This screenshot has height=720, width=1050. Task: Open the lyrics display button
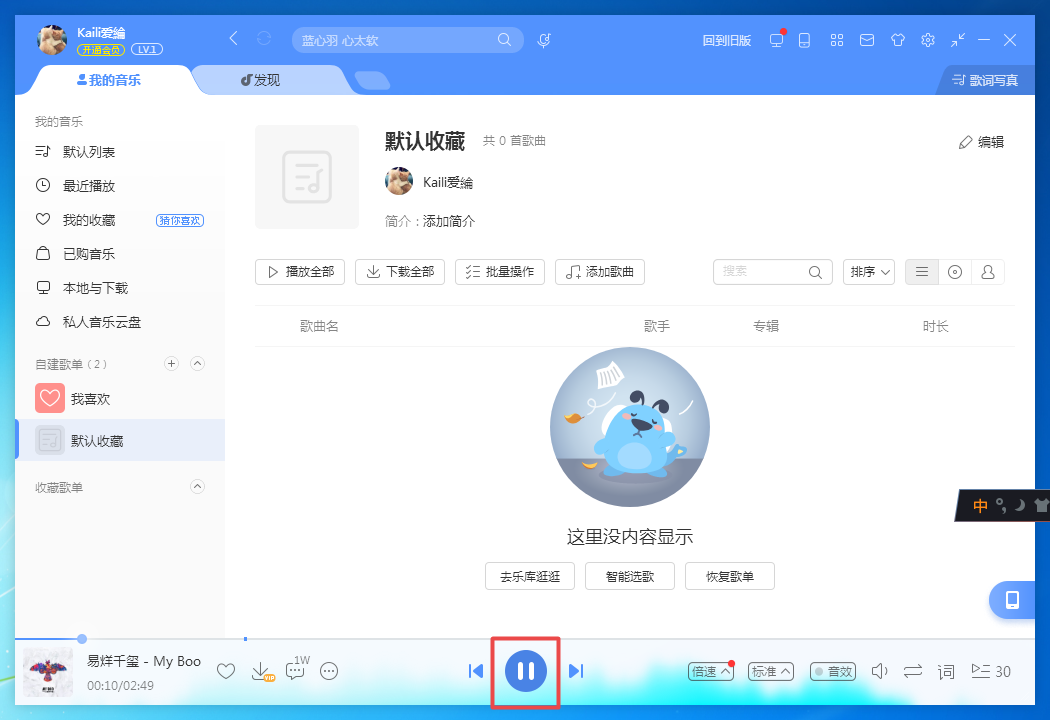pyautogui.click(x=946, y=671)
